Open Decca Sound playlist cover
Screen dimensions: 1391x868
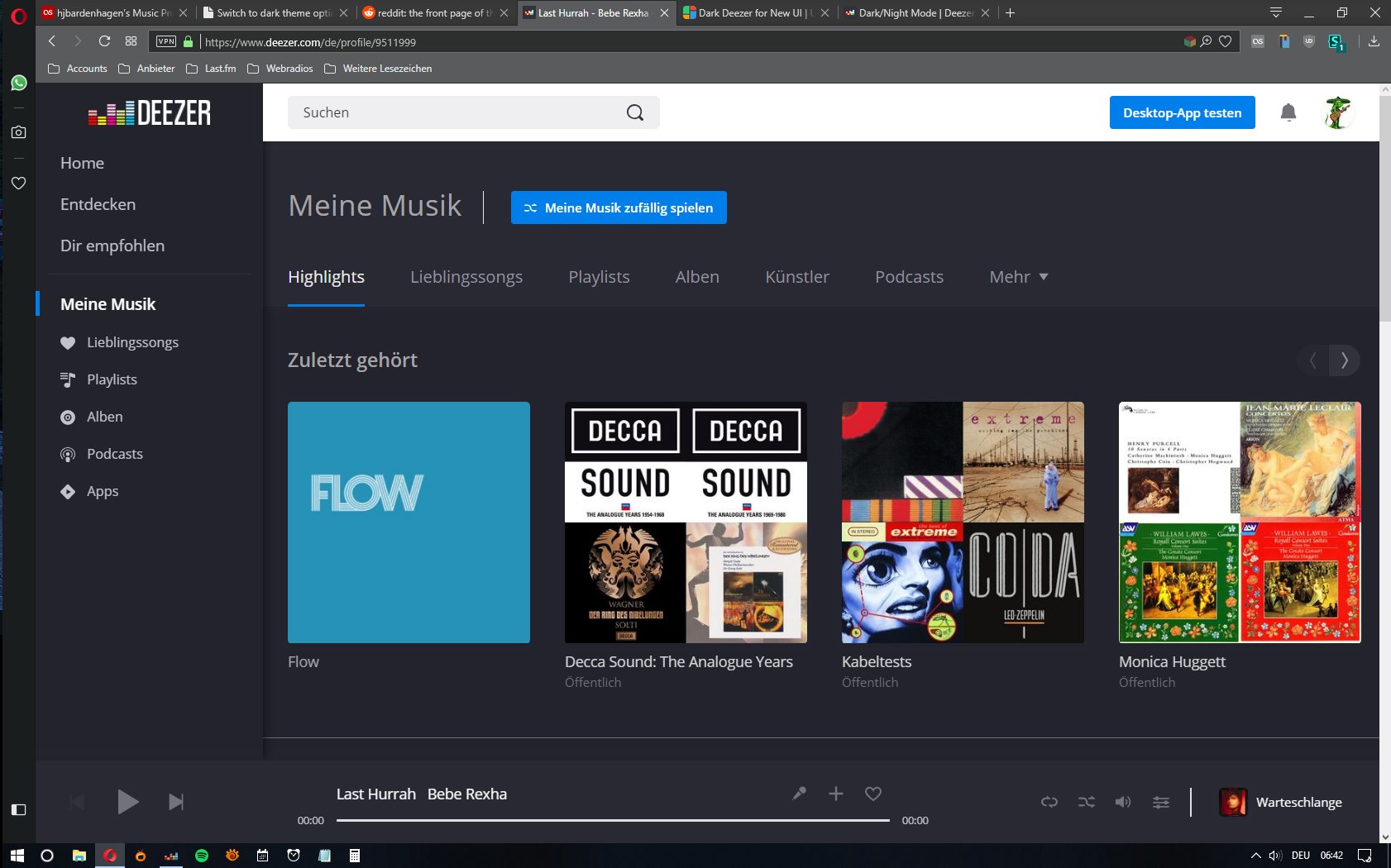point(686,522)
